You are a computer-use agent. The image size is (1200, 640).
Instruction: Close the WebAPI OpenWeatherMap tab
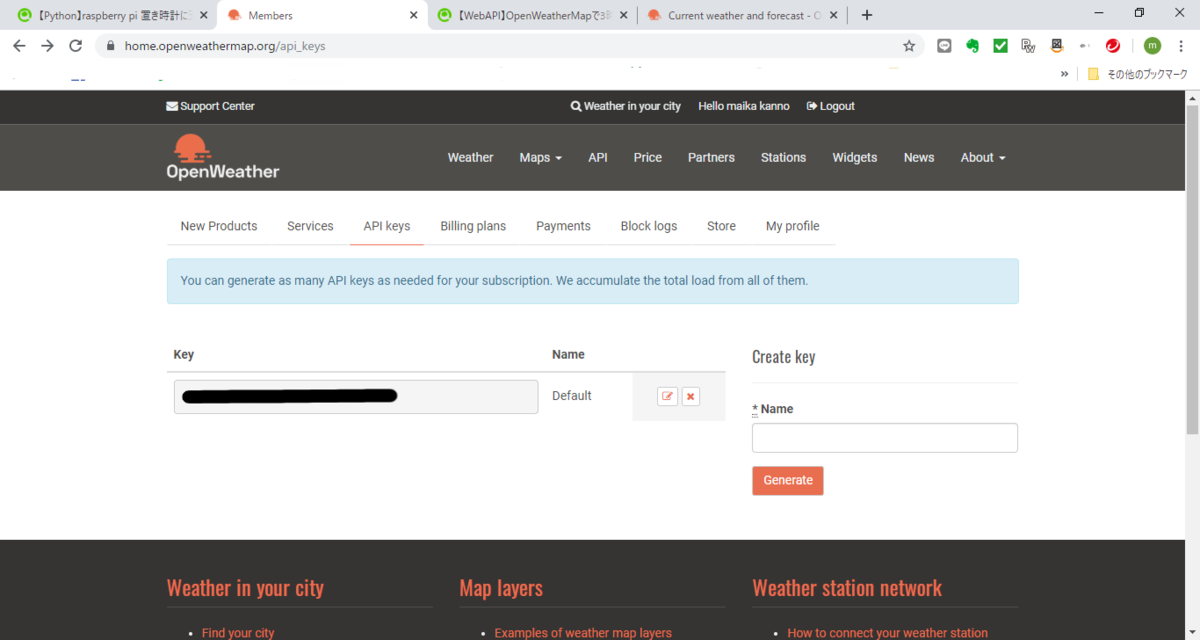tap(624, 15)
